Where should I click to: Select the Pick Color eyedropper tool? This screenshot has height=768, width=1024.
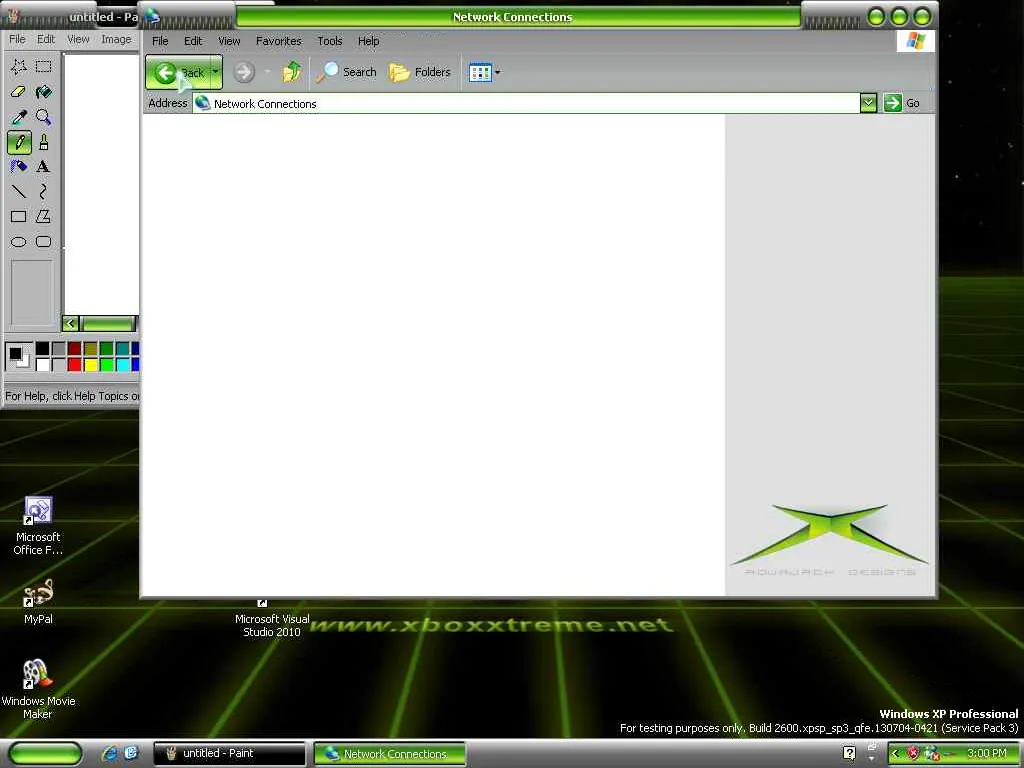pyautogui.click(x=18, y=117)
